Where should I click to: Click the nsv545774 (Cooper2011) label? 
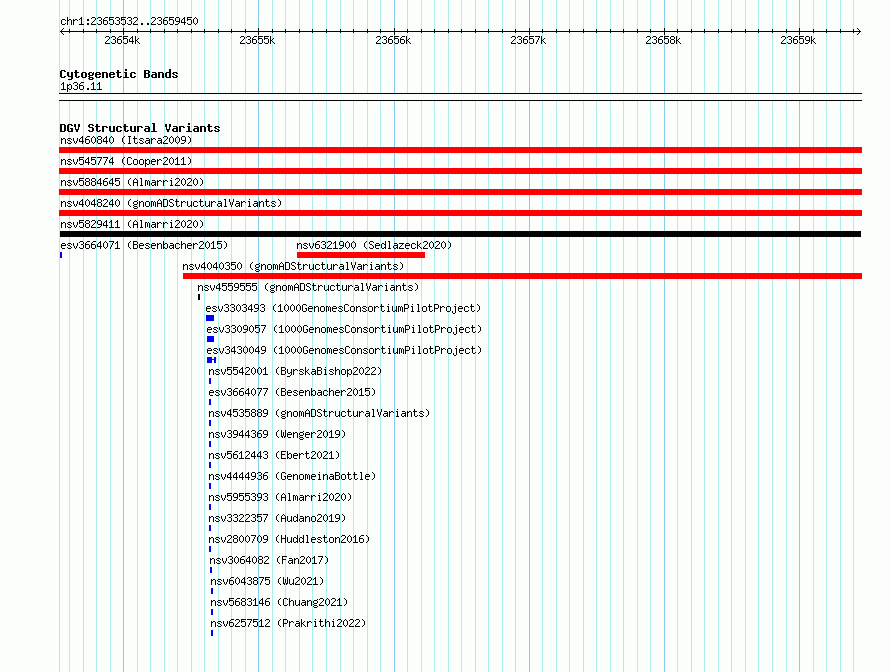click(126, 161)
